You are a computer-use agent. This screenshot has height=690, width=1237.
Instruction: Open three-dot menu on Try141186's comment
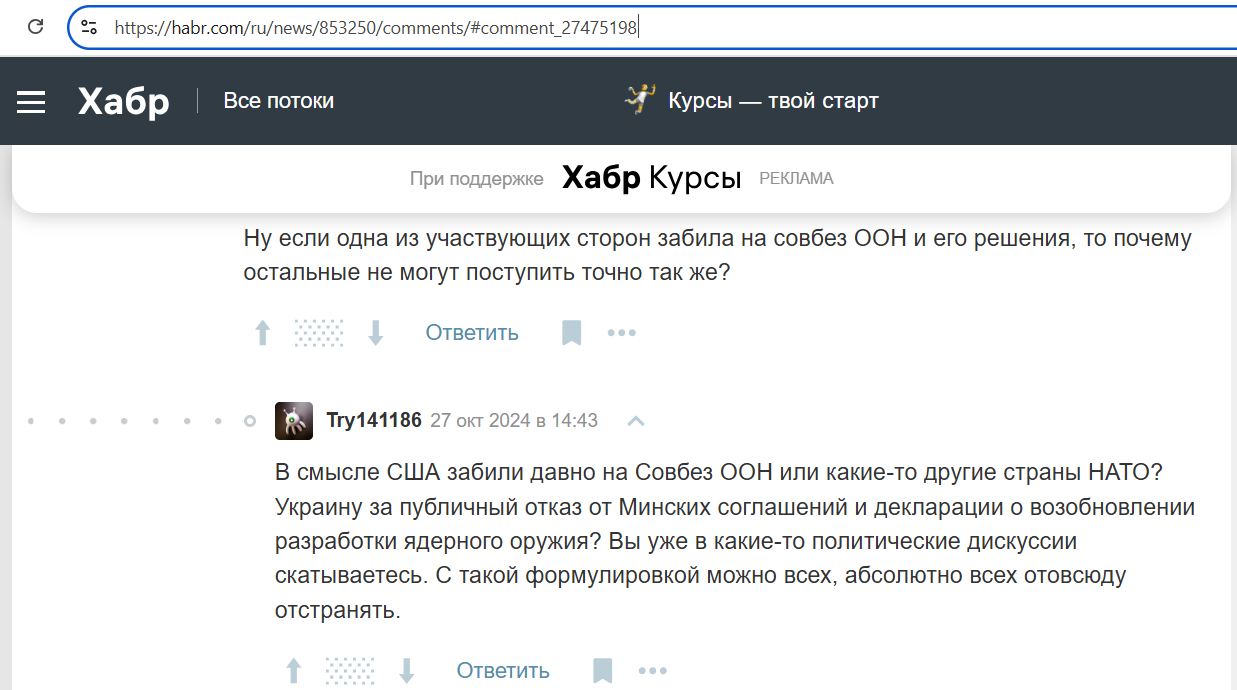pyautogui.click(x=653, y=670)
